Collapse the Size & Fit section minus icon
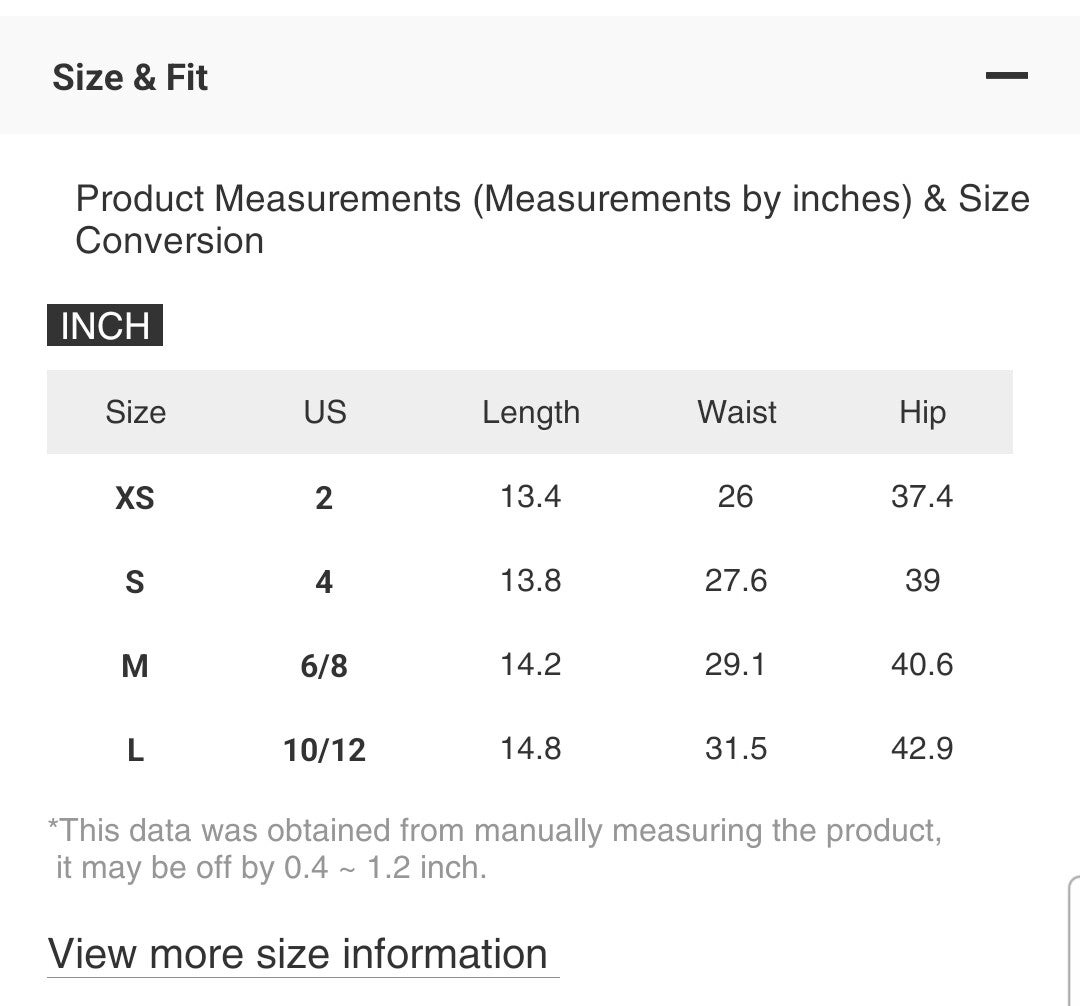 [x=1006, y=76]
